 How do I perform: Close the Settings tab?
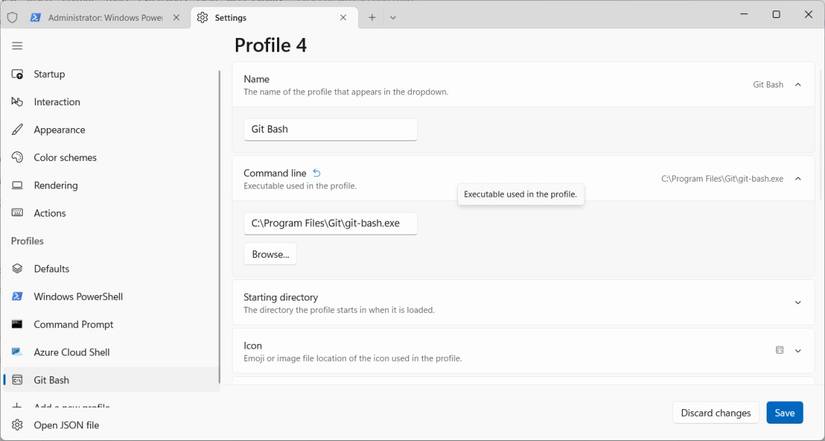coord(344,17)
